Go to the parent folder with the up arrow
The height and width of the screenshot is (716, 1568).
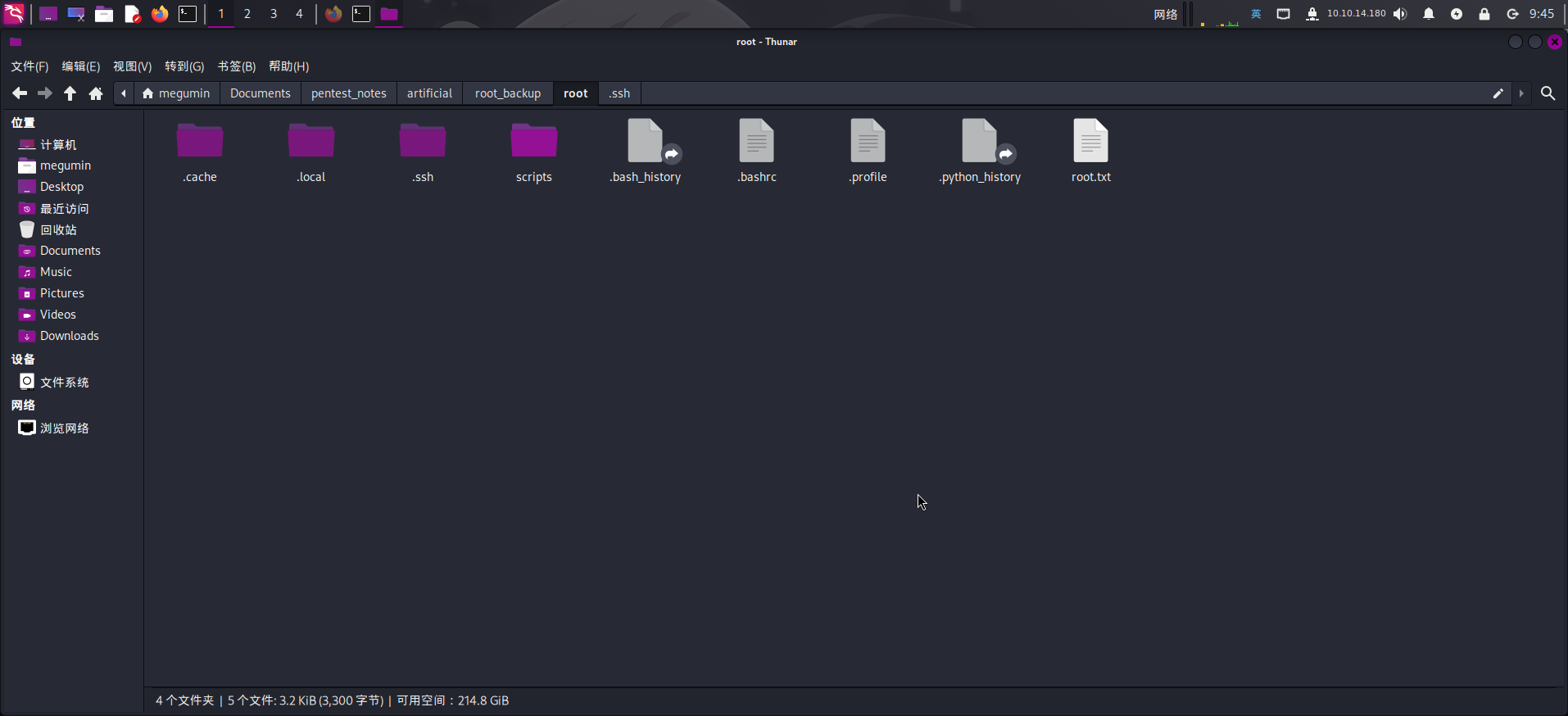pyautogui.click(x=70, y=93)
